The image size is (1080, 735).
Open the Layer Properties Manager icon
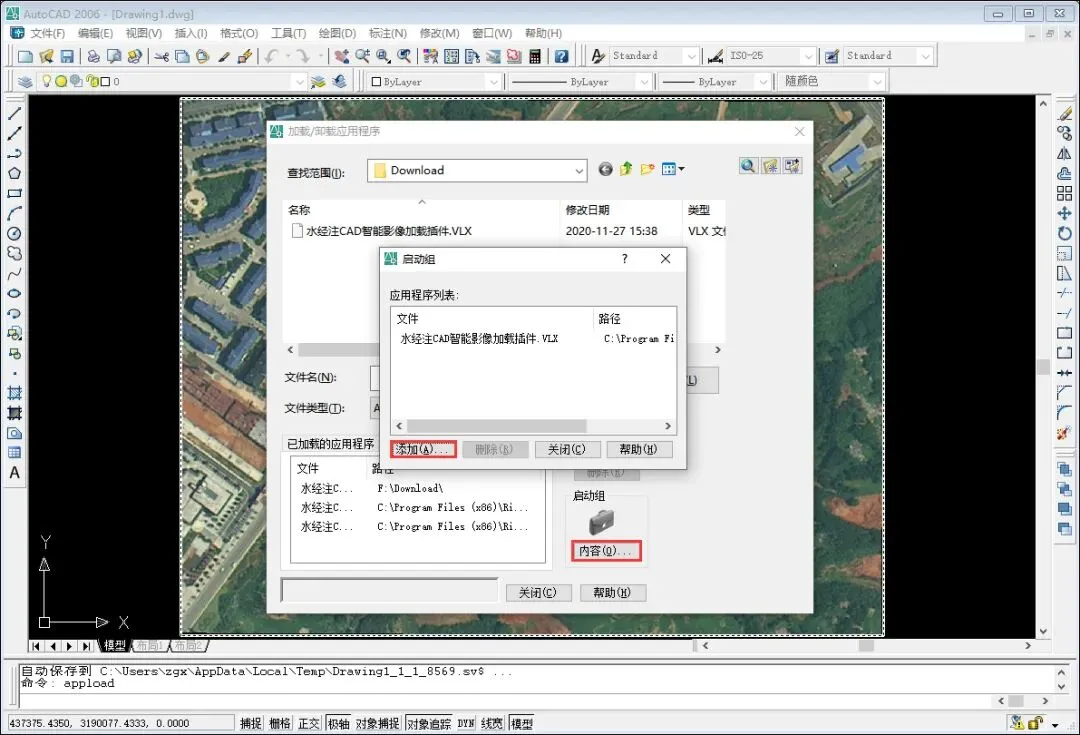[25, 82]
